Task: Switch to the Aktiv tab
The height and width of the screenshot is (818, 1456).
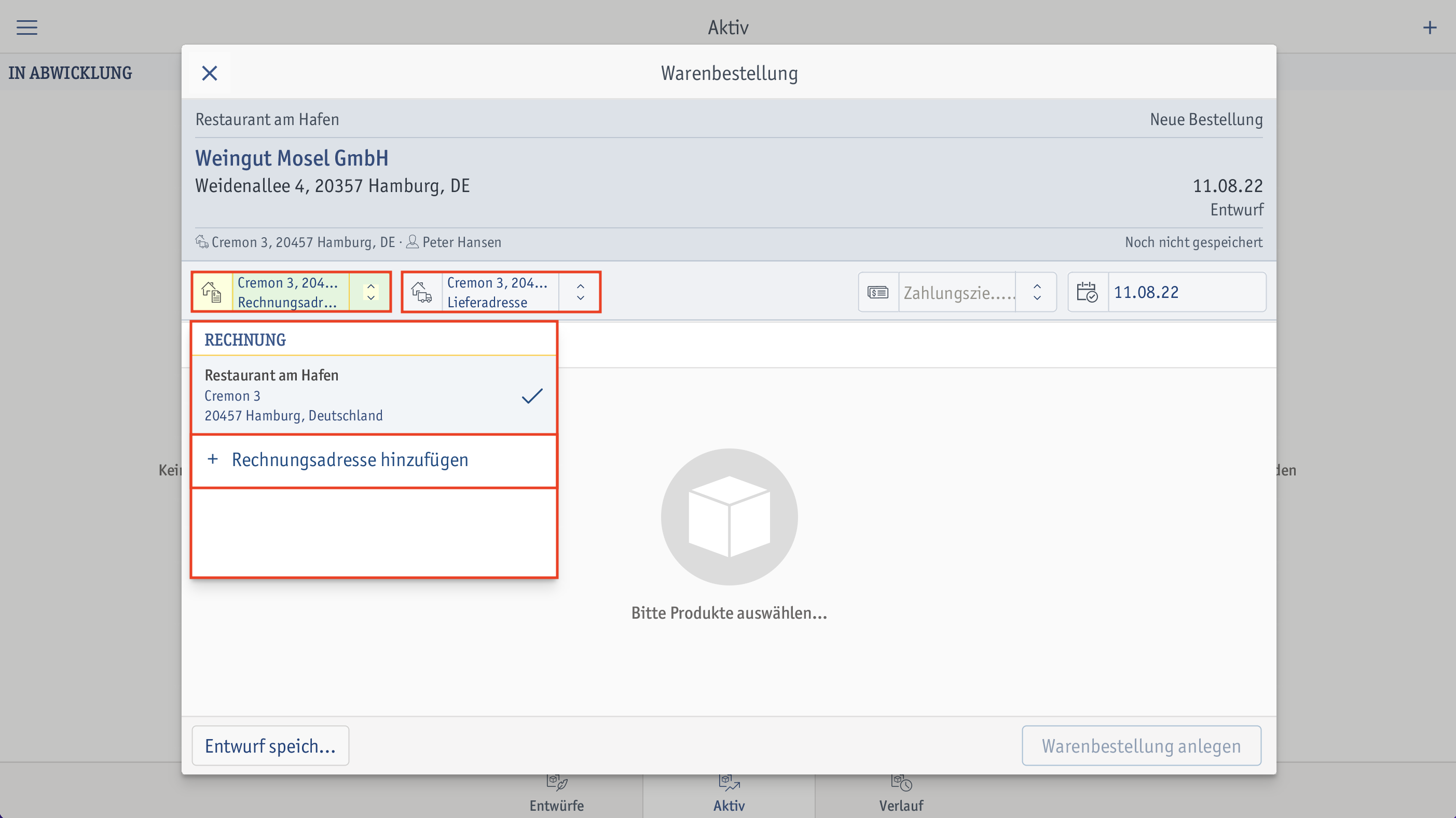Action: click(729, 793)
